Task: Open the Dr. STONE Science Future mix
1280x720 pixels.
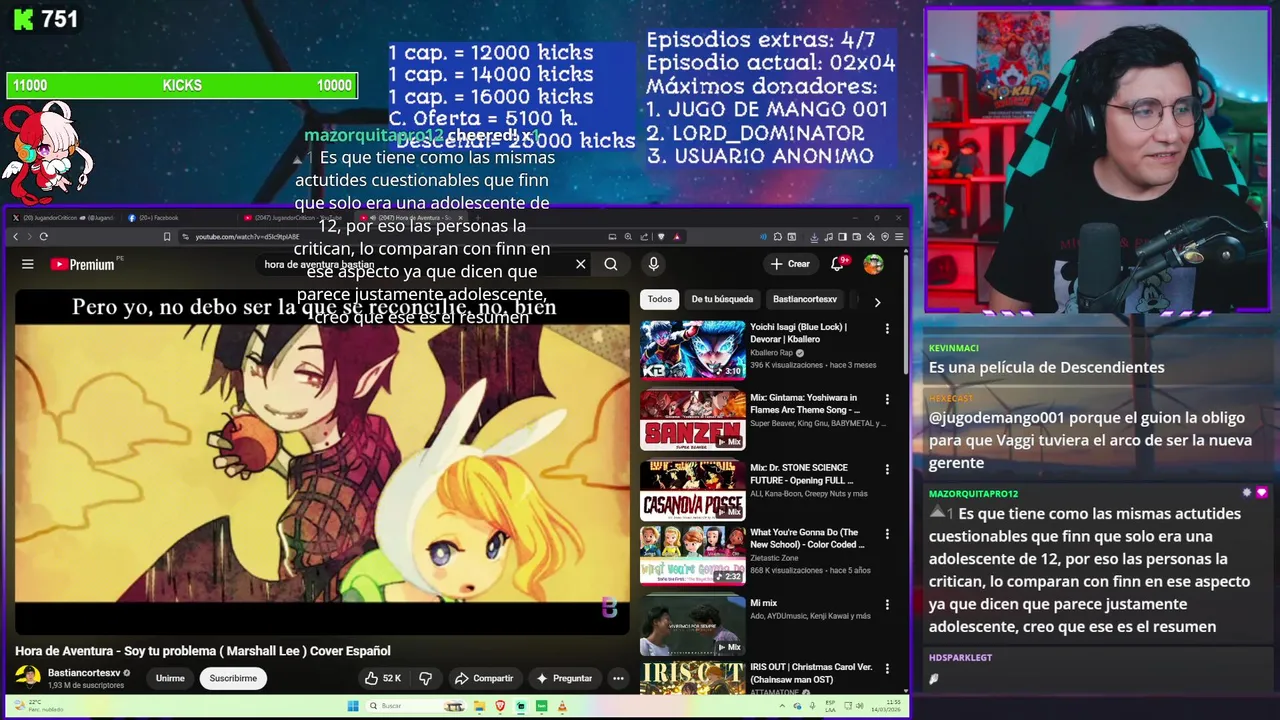Action: tap(692, 489)
